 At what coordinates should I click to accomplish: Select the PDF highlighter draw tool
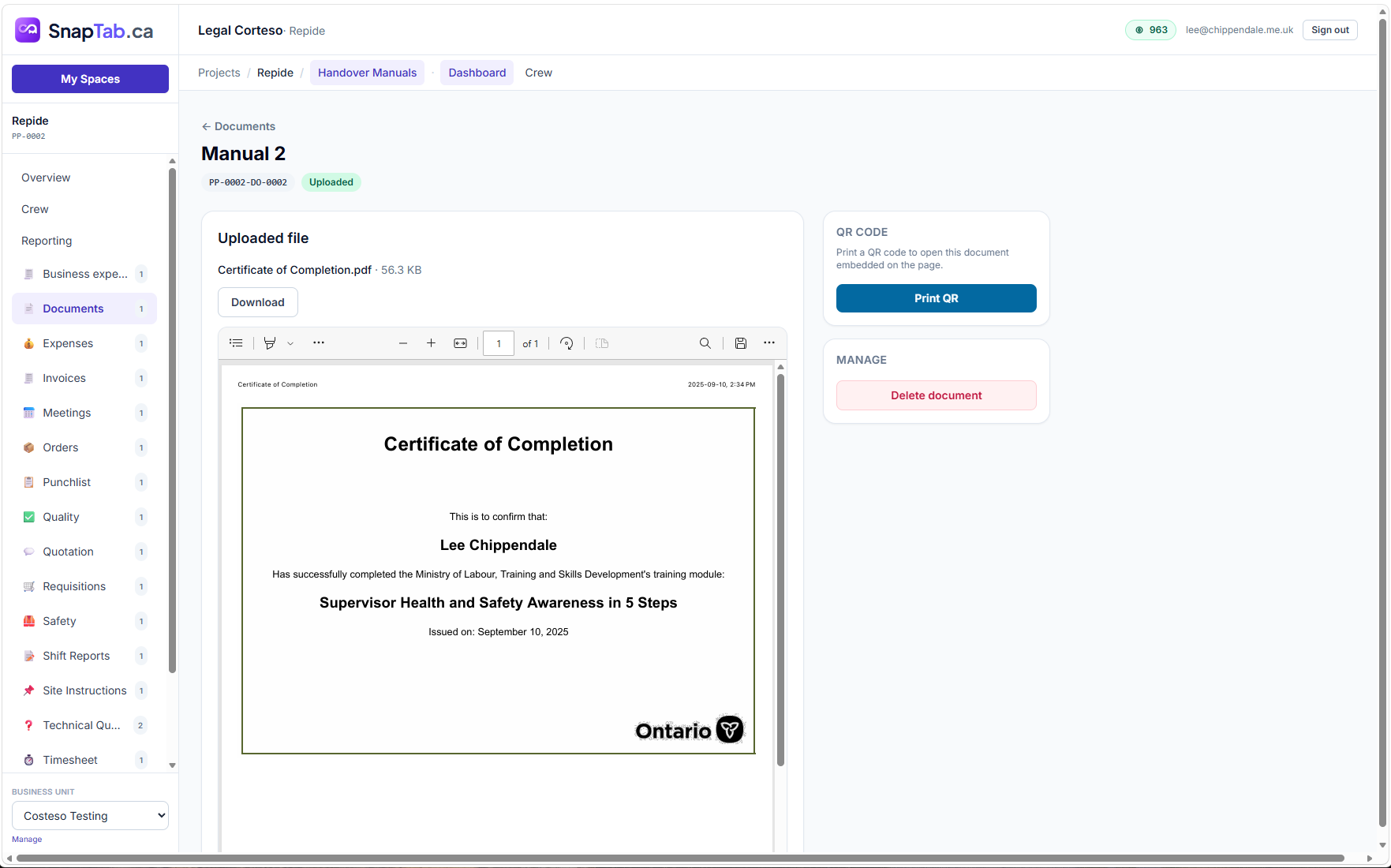[270, 343]
